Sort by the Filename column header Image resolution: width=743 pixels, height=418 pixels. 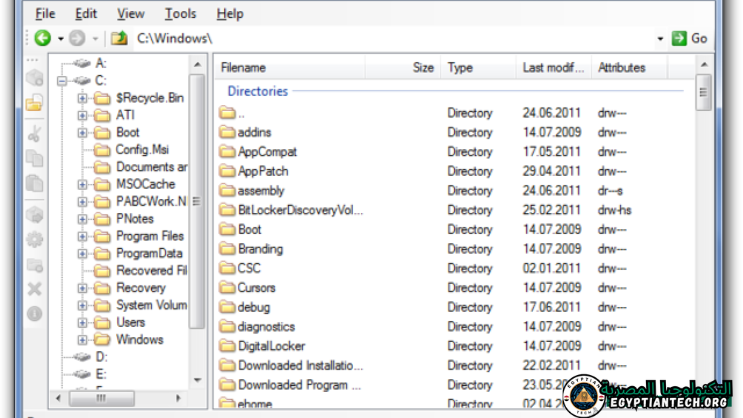[x=244, y=68]
